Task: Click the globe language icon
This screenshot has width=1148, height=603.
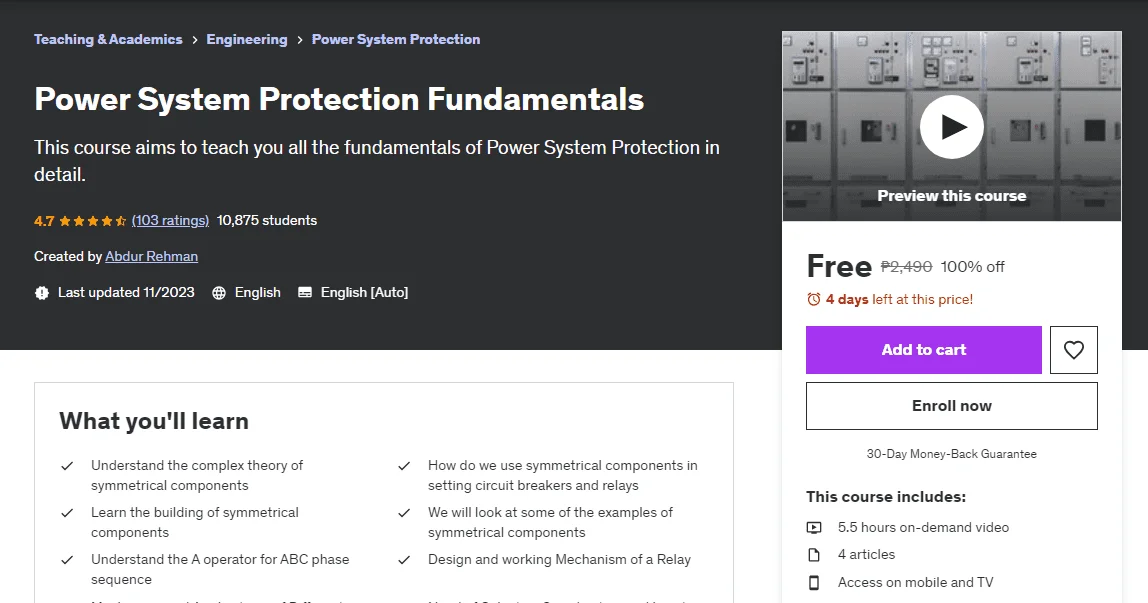Action: 219,293
